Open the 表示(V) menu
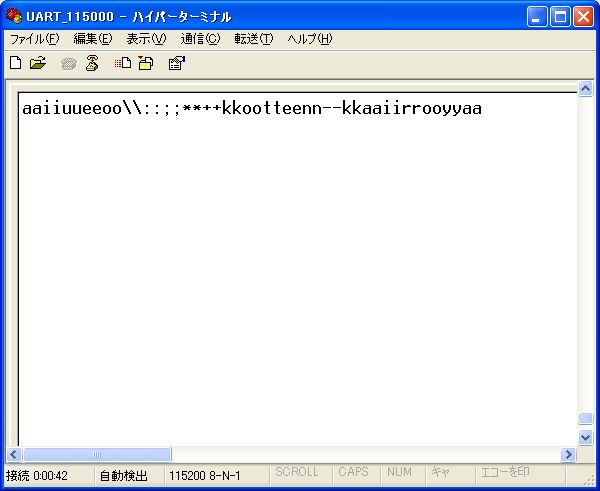Screen dimensions: 600x491 146,39
